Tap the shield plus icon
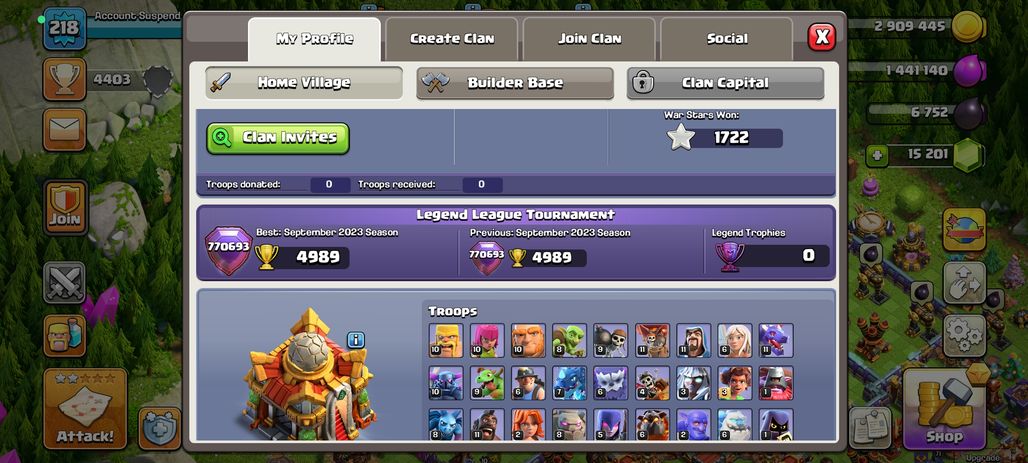Image resolution: width=1028 pixels, height=463 pixels. pos(159,428)
